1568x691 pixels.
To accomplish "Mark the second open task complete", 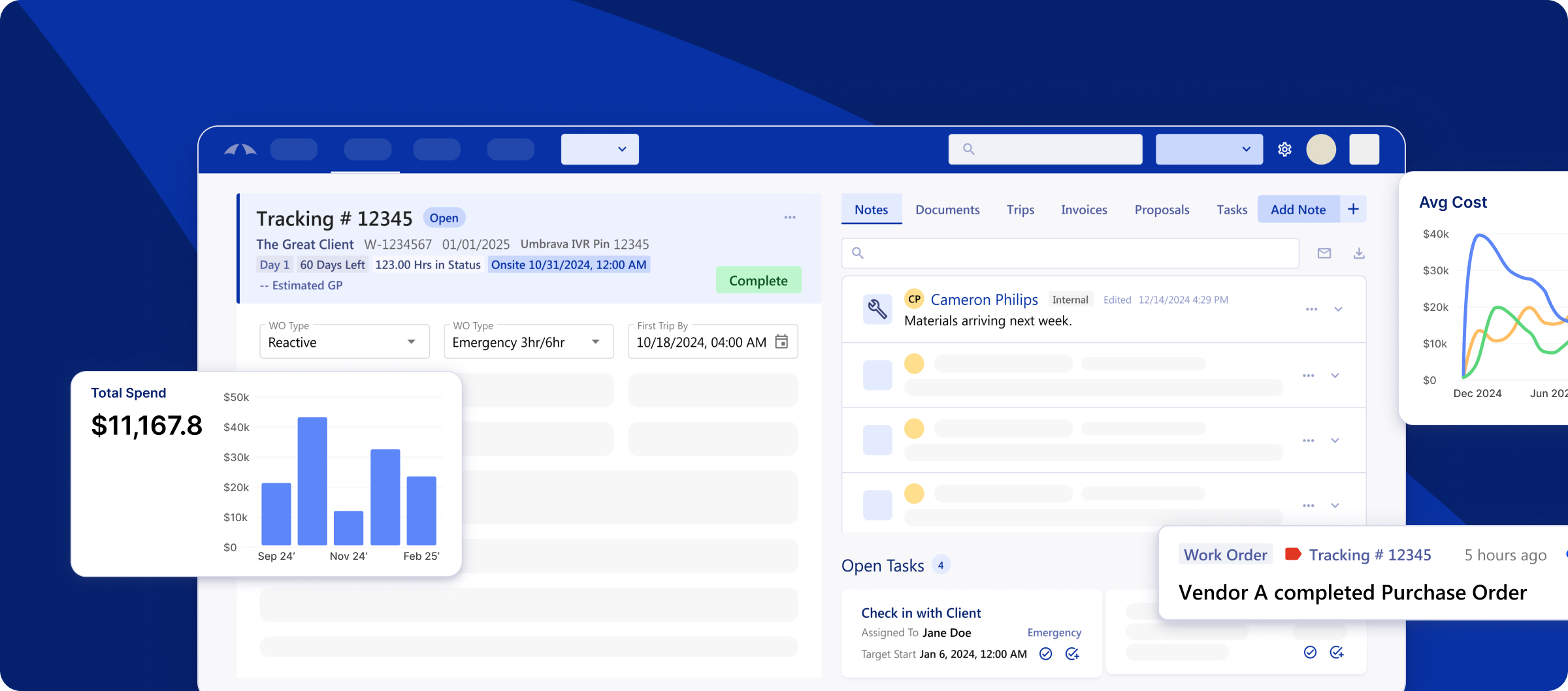I will [1310, 652].
